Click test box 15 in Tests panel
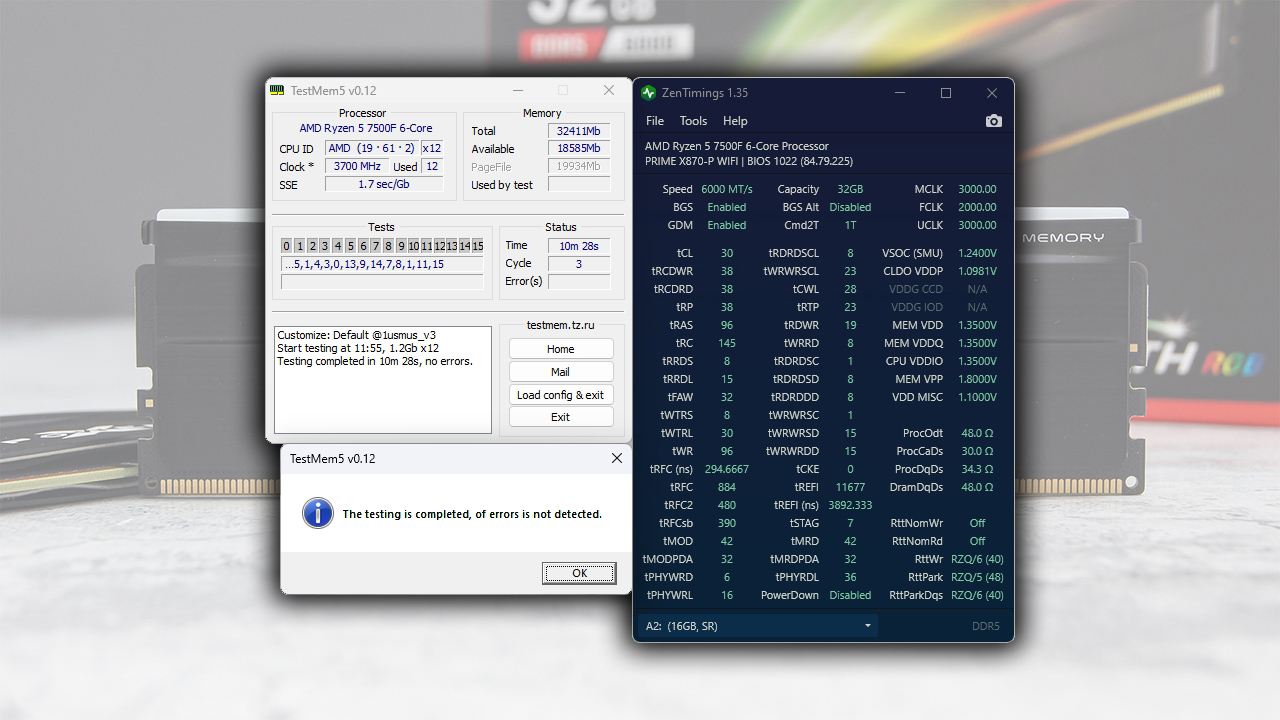 [x=478, y=246]
